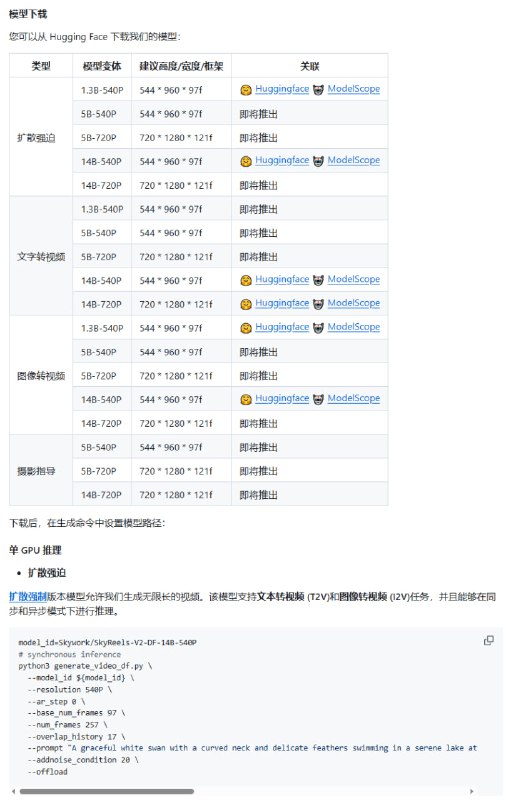Click ModelScope cat icon in image-to-video 1.3B-540P row

(318, 328)
